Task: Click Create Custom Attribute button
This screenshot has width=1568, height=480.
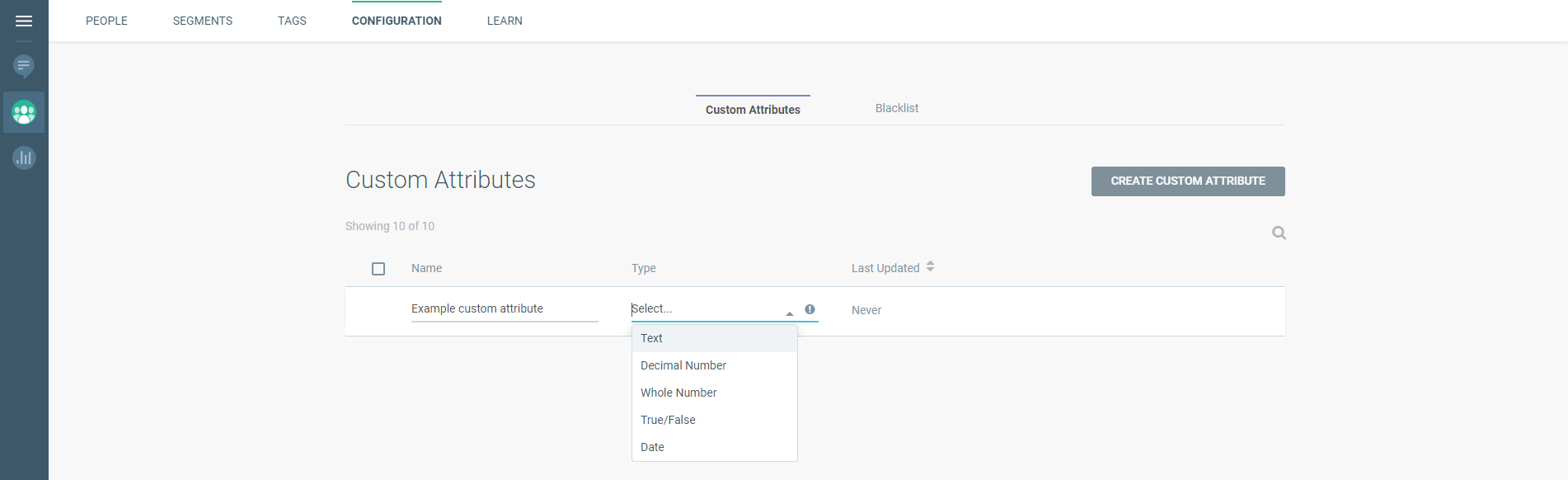Action: point(1187,181)
